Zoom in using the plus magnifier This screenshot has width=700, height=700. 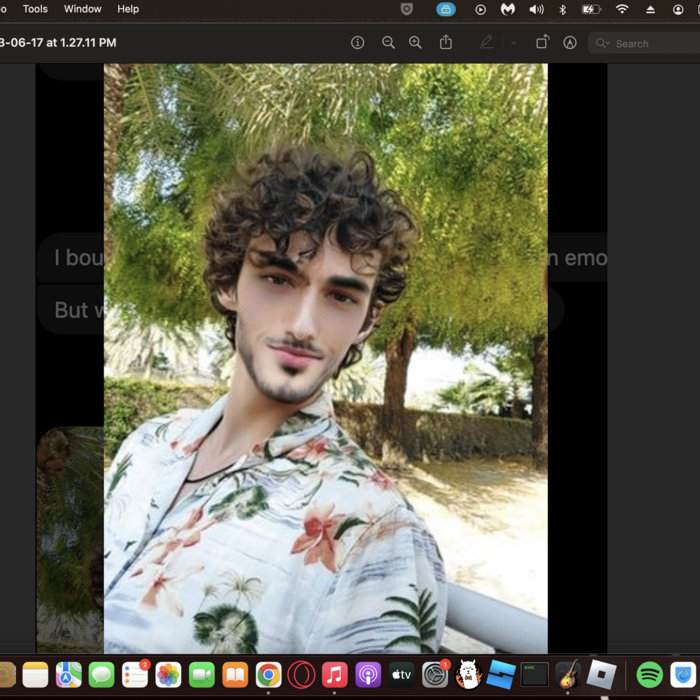pyautogui.click(x=416, y=43)
